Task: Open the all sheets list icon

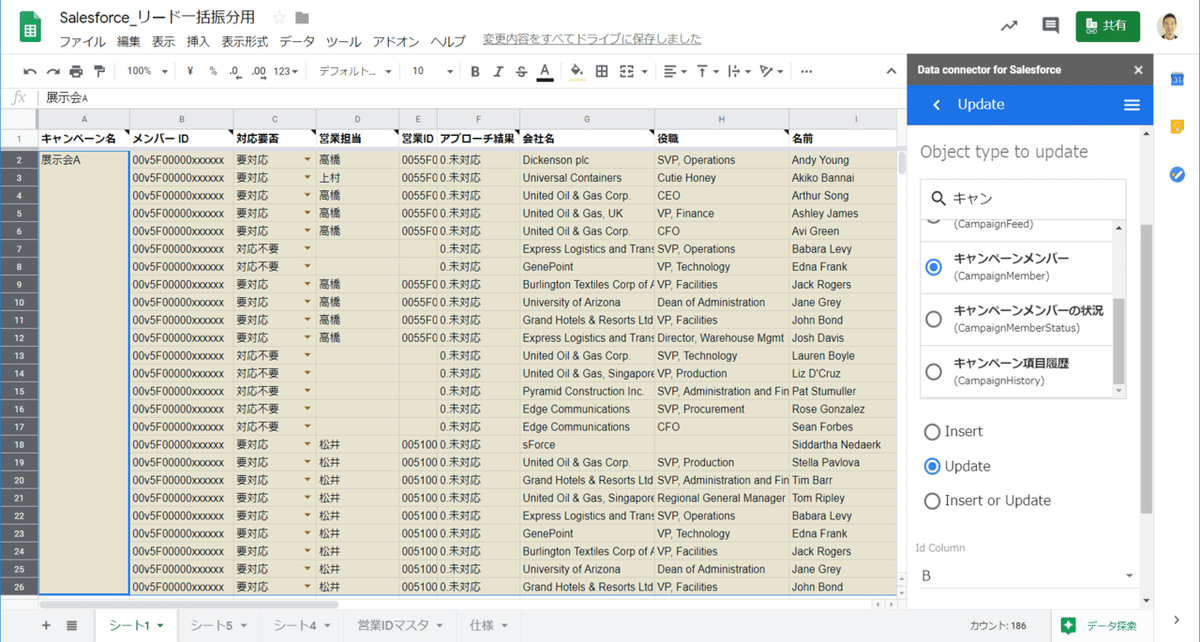Action: tap(72, 625)
